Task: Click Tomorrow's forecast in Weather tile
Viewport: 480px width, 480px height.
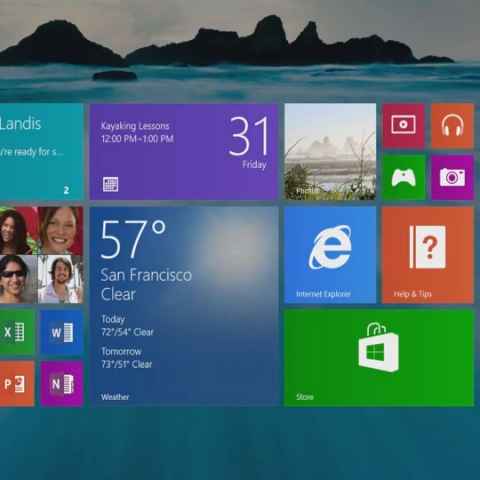Action: (x=126, y=358)
